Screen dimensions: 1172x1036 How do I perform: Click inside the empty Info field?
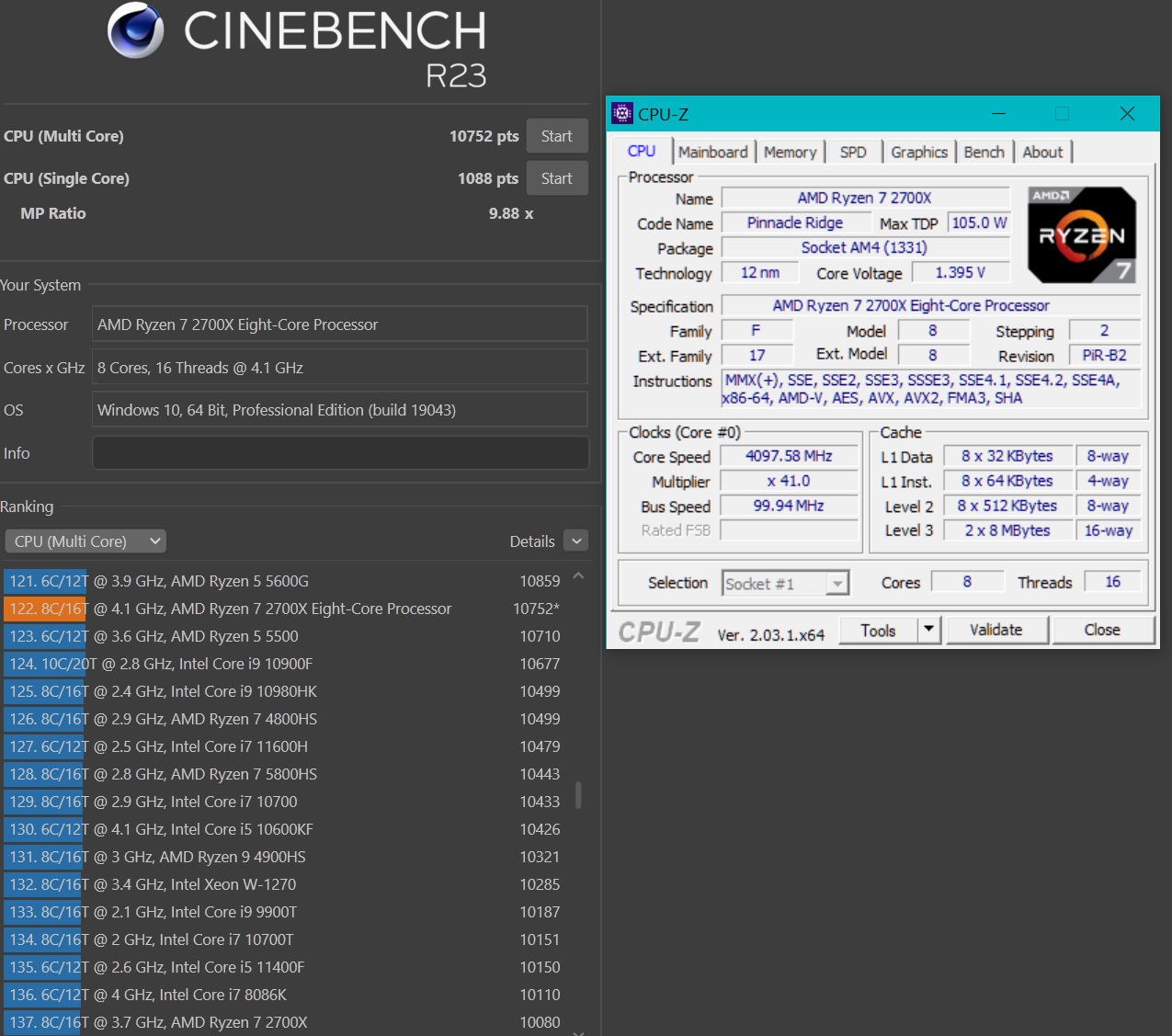(x=340, y=452)
